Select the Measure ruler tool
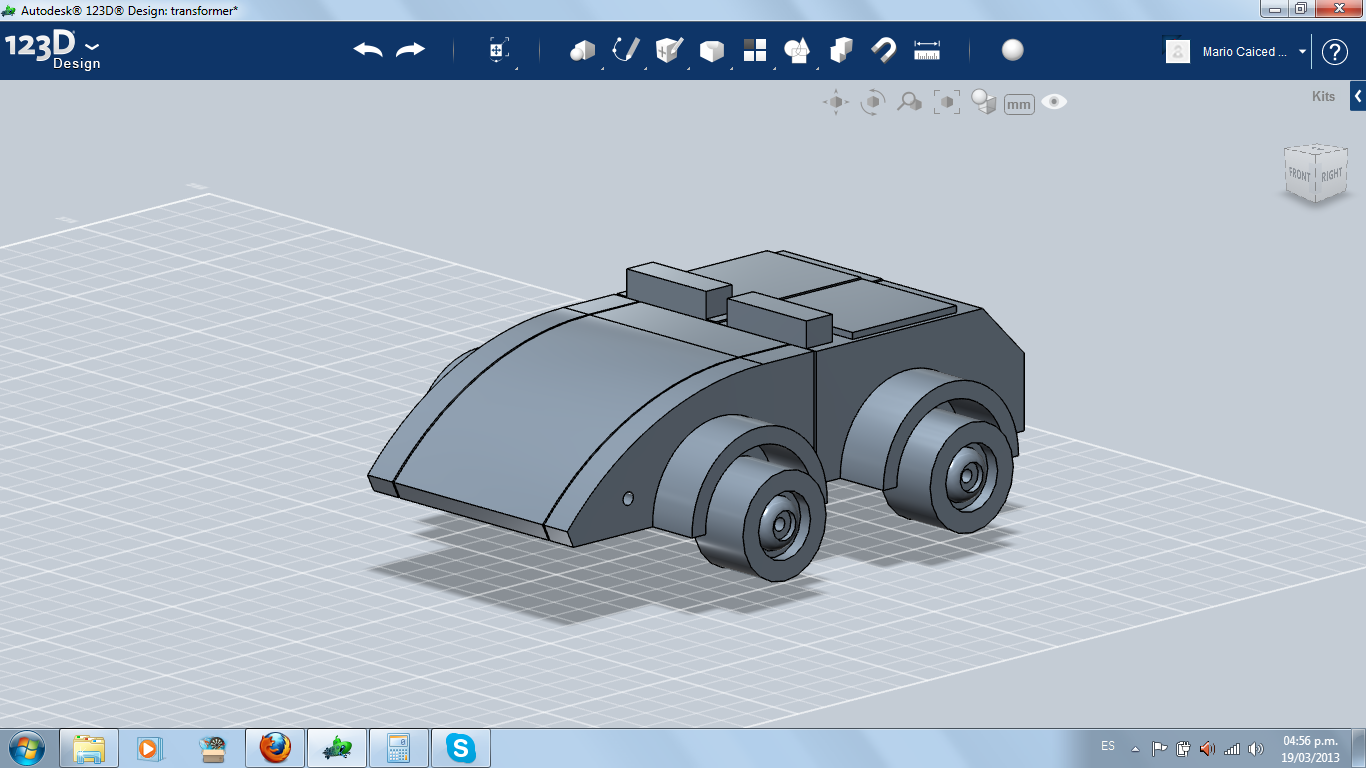The width and height of the screenshot is (1366, 768). click(x=927, y=51)
